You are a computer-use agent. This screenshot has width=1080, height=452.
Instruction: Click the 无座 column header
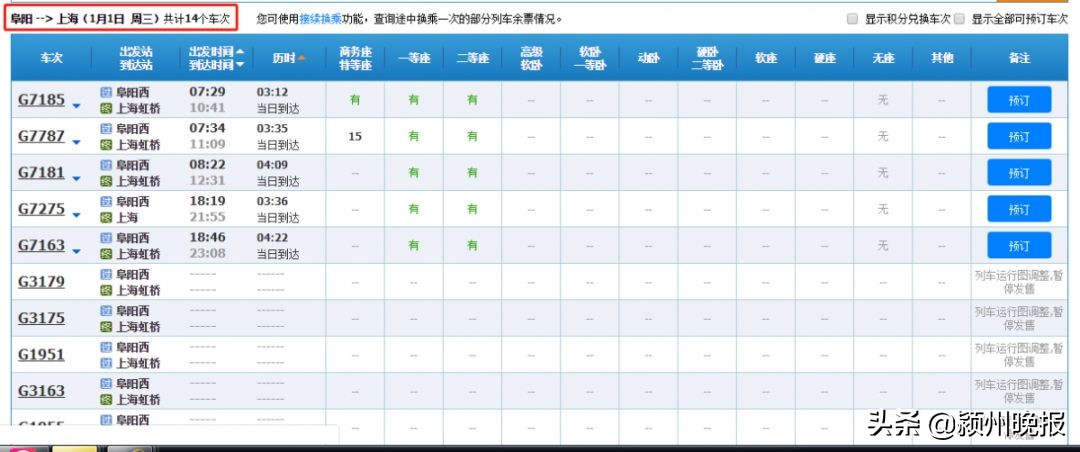[883, 58]
